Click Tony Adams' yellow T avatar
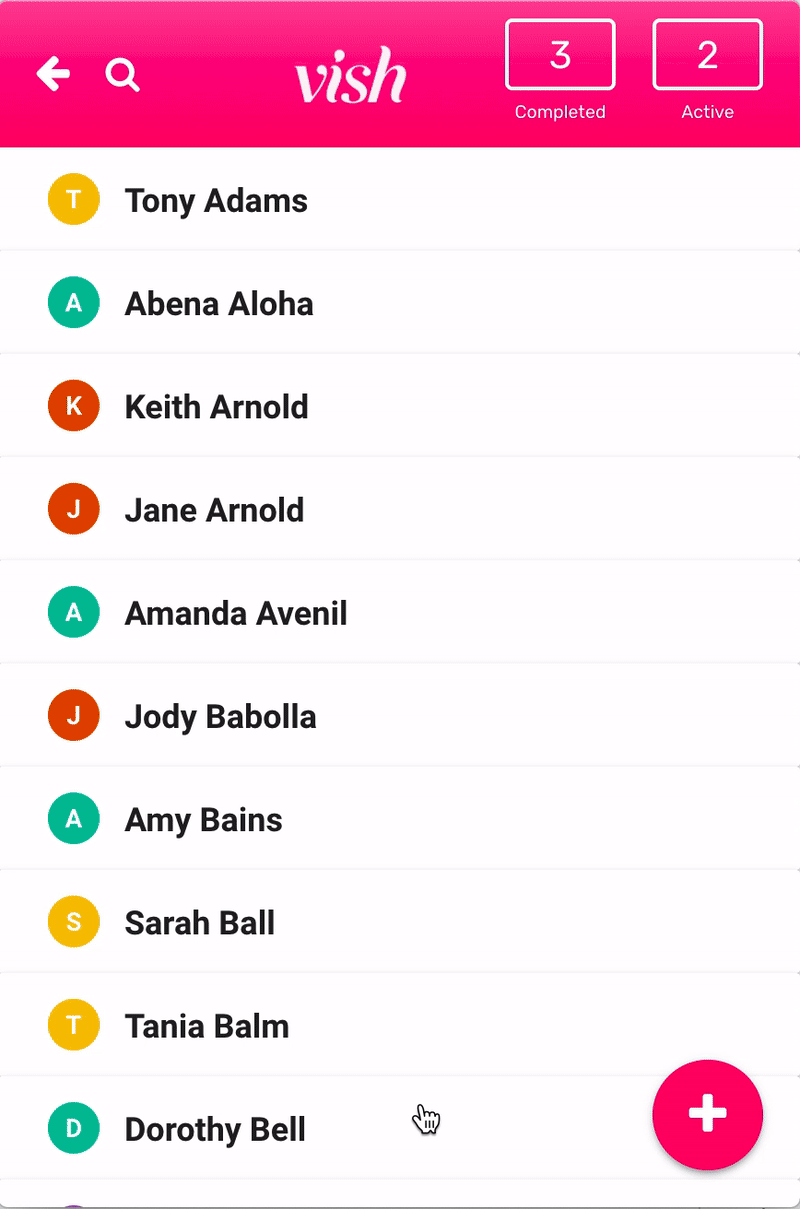This screenshot has width=800, height=1209. pos(73,200)
